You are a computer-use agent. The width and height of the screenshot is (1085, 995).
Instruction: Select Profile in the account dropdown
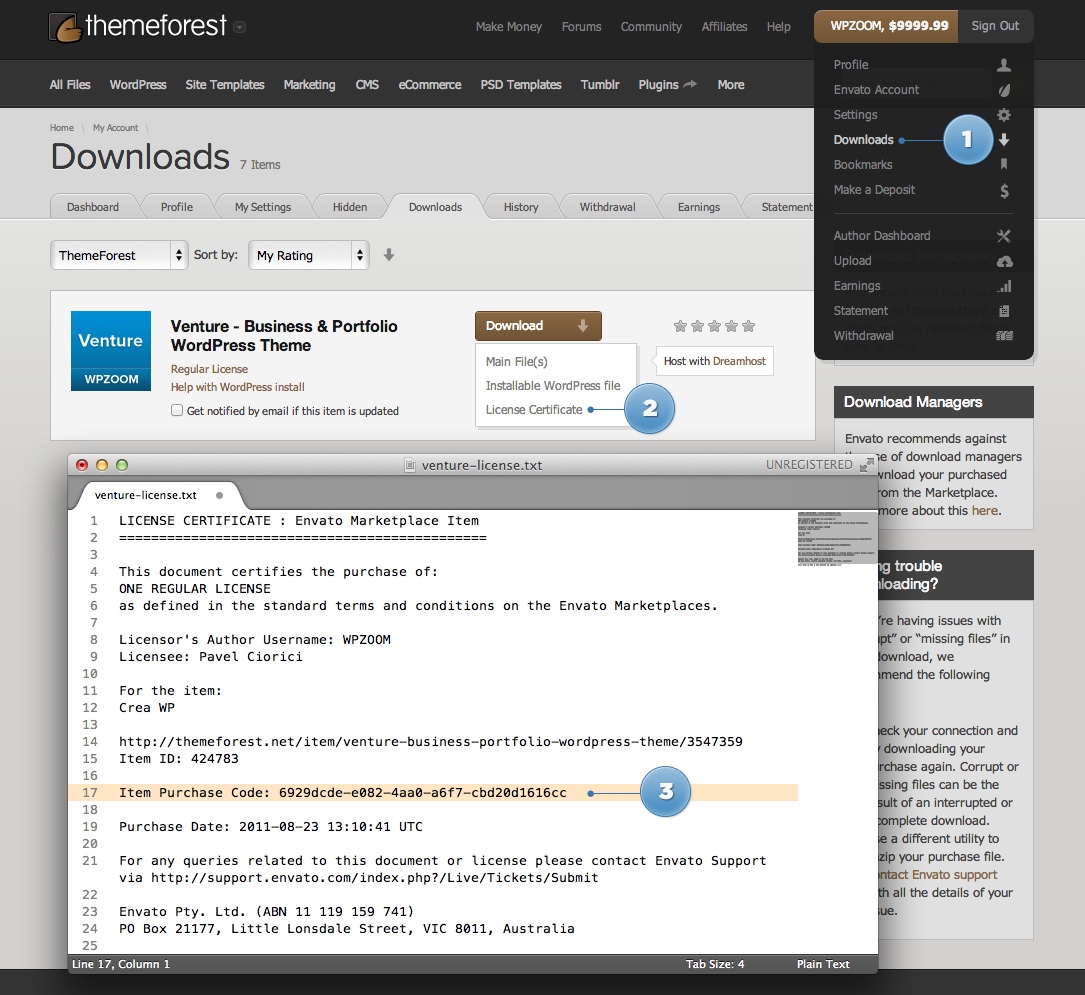point(851,64)
